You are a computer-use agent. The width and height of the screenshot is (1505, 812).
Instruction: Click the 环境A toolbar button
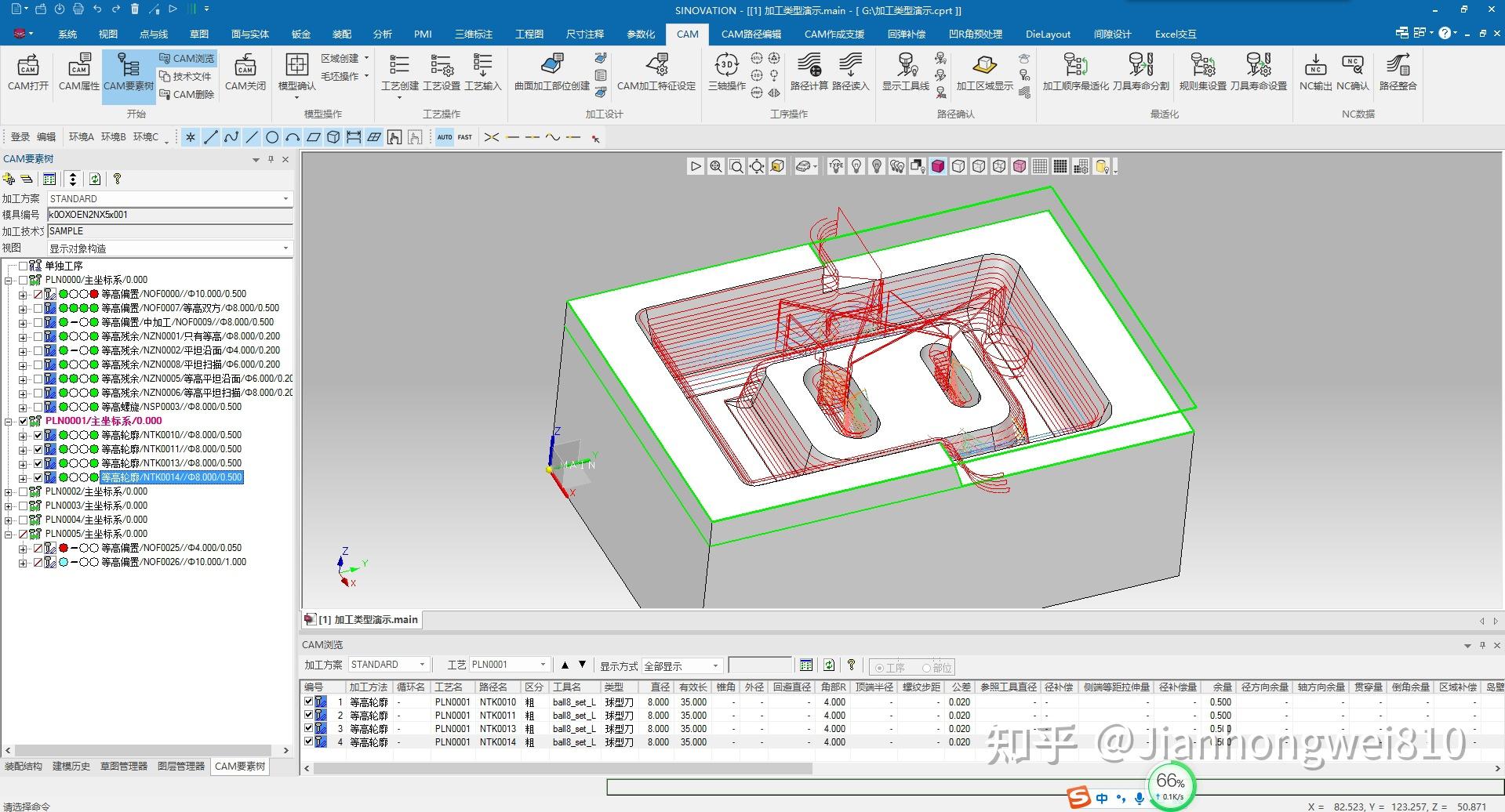pyautogui.click(x=81, y=137)
